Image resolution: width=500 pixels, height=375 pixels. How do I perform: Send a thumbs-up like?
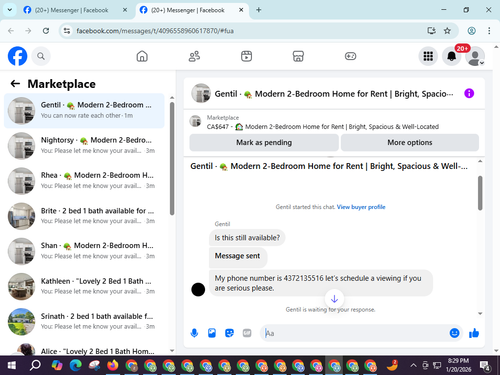pos(474,333)
